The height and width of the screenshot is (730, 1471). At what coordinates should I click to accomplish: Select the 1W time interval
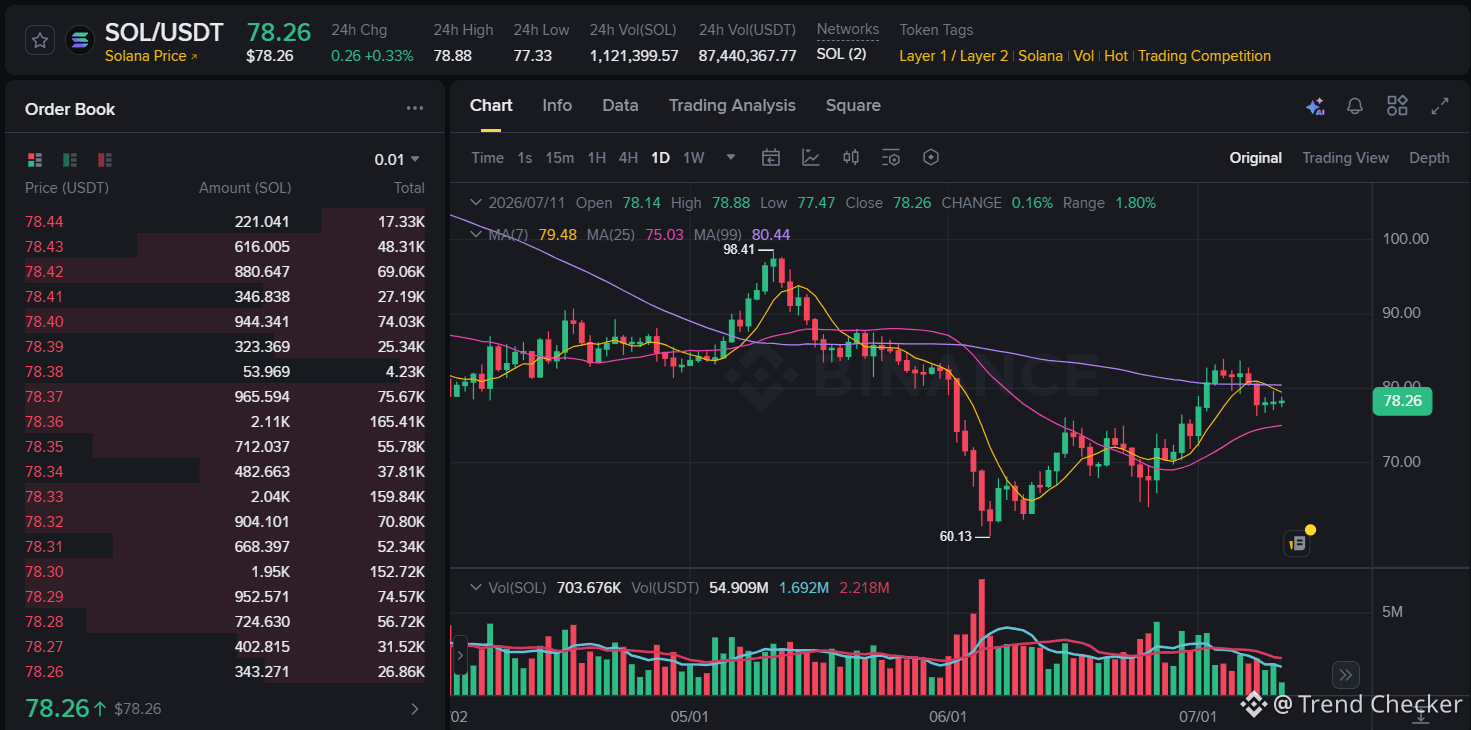694,158
